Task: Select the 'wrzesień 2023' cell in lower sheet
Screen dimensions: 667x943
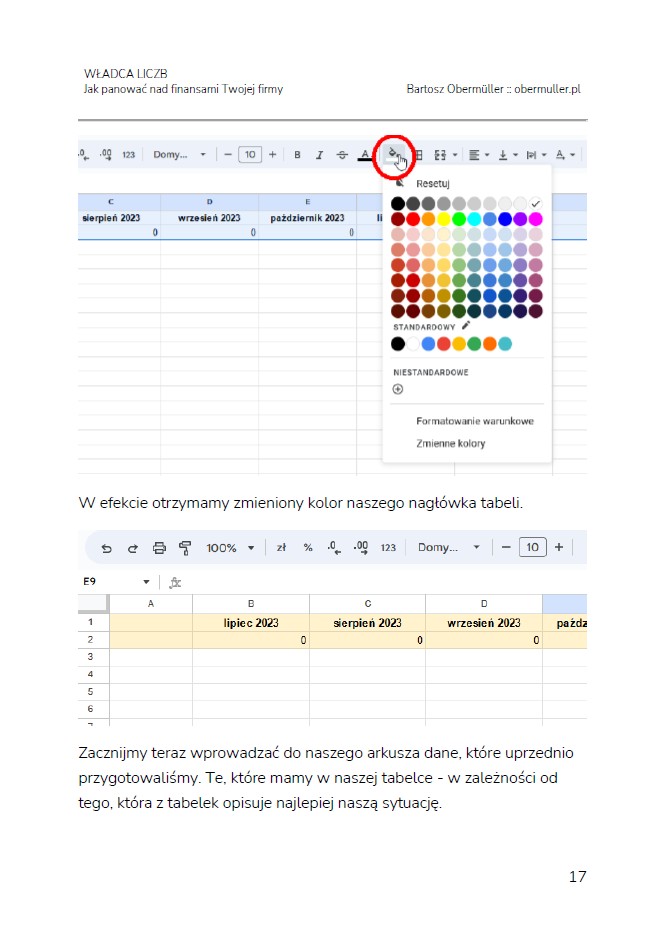Action: coord(484,623)
